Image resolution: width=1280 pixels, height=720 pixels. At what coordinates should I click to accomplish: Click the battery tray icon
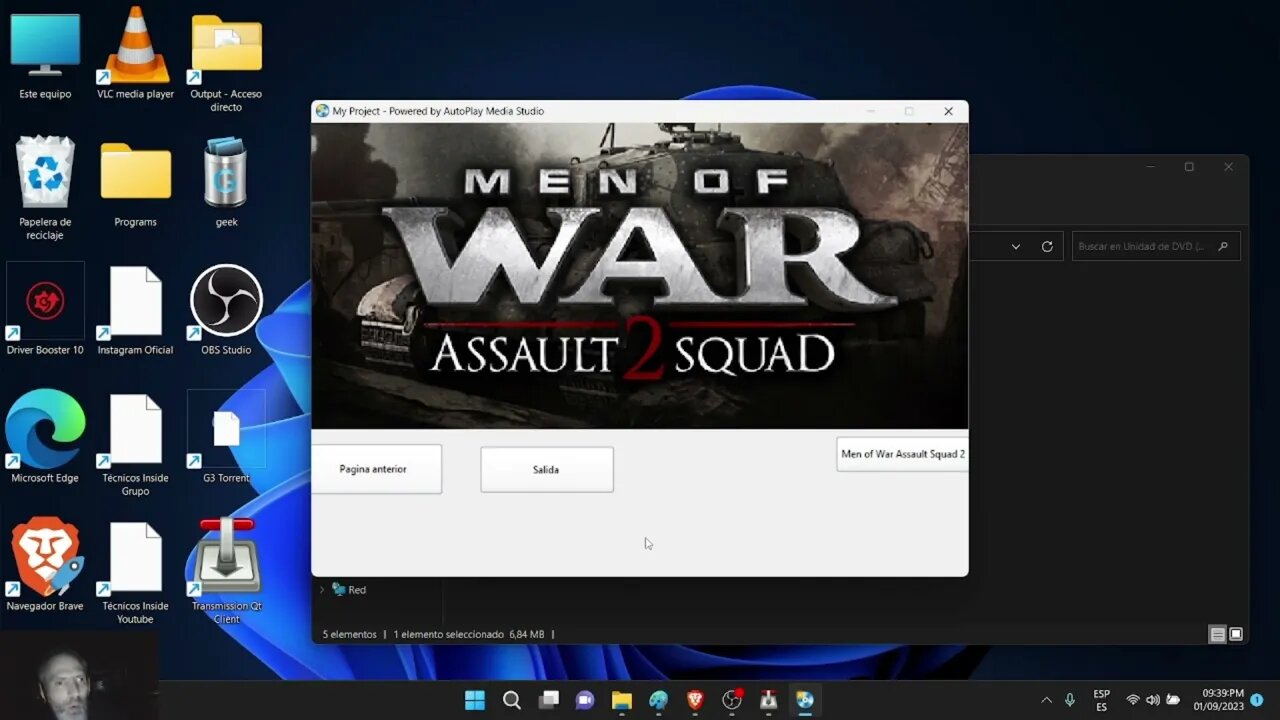[x=1173, y=700]
